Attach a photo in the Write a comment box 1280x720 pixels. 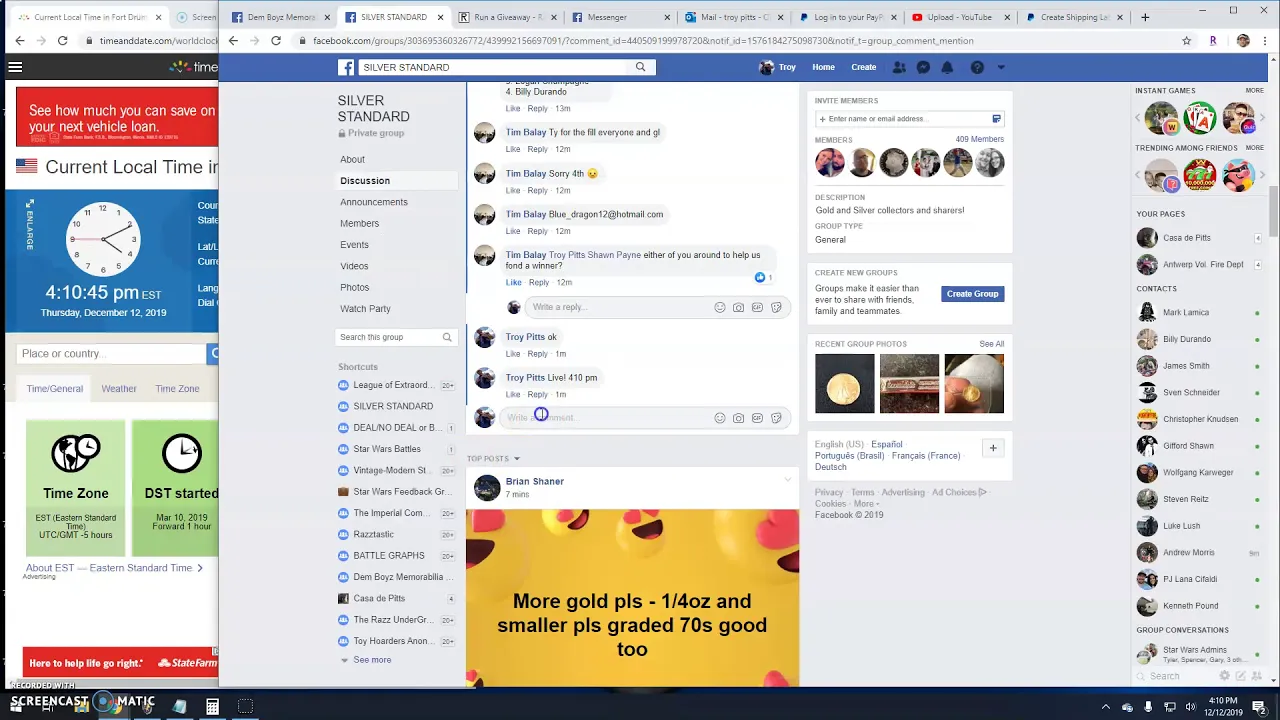738,418
